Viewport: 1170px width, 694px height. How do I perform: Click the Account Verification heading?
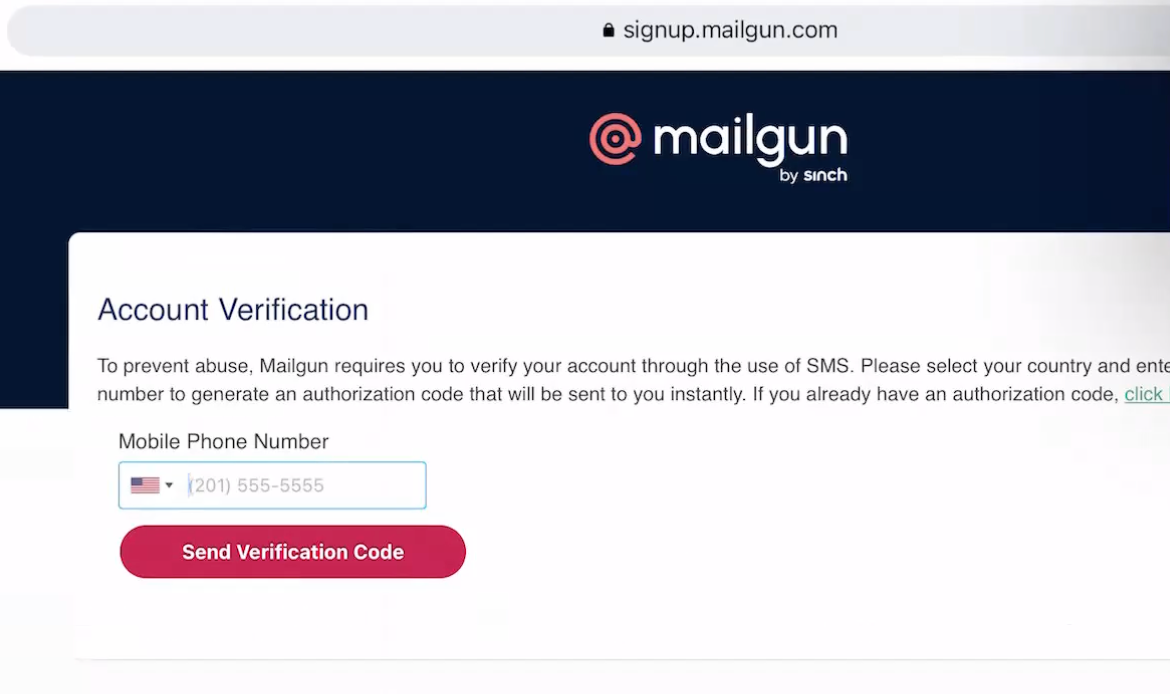(232, 310)
